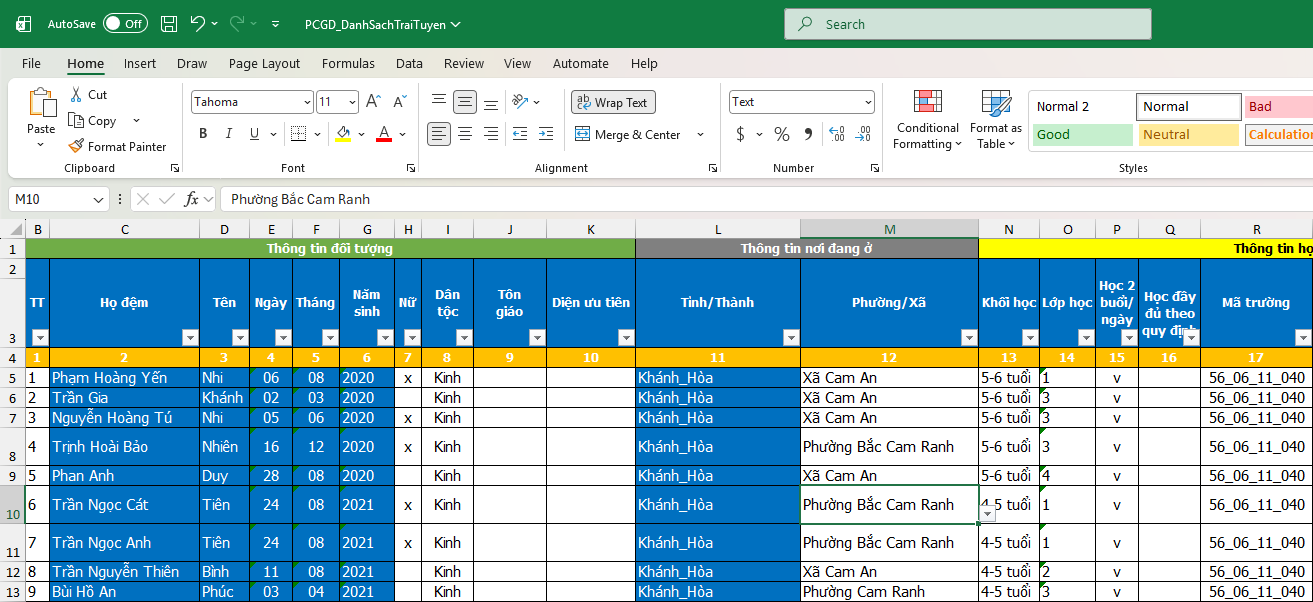Center text horizontally in cell
This screenshot has height=602, width=1313.
pyautogui.click(x=465, y=134)
